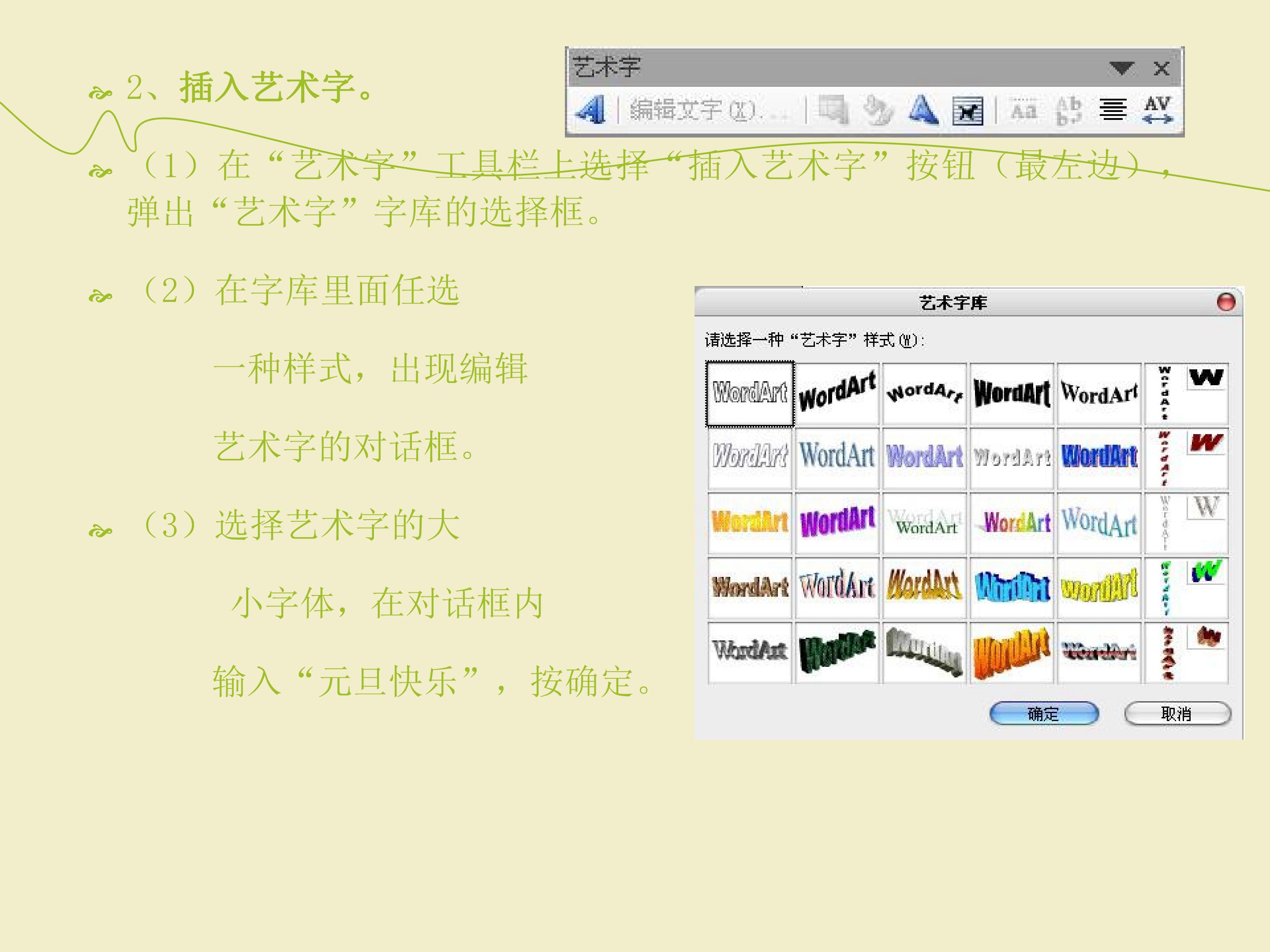Select the outlined WordArt style in first cell

(750, 394)
